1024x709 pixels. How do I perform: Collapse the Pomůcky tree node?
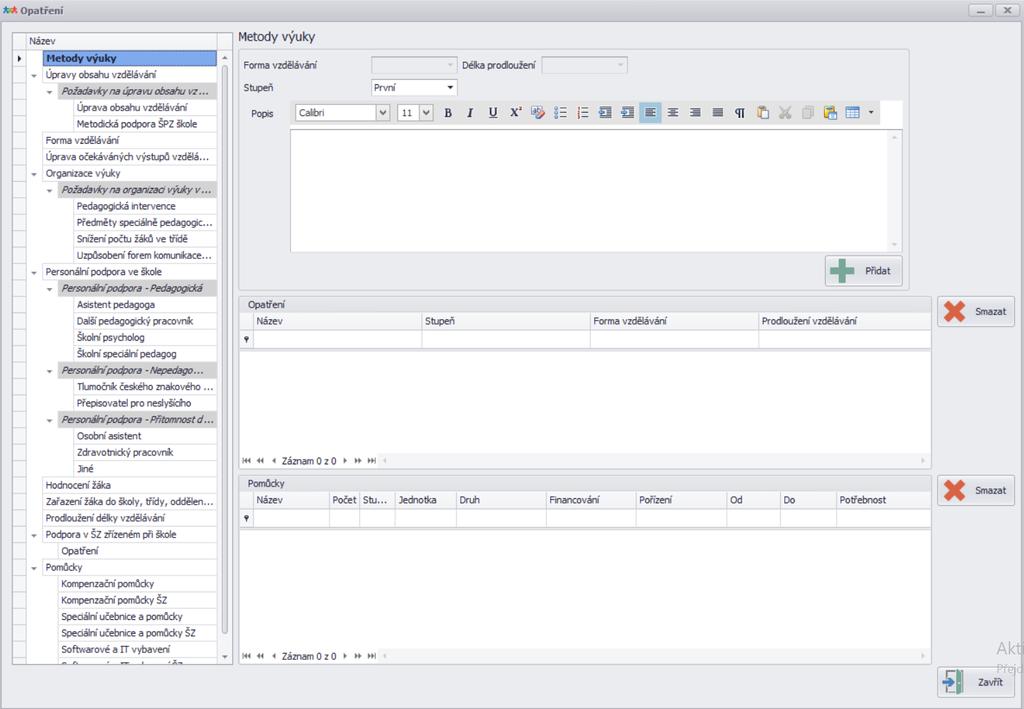[x=34, y=569]
